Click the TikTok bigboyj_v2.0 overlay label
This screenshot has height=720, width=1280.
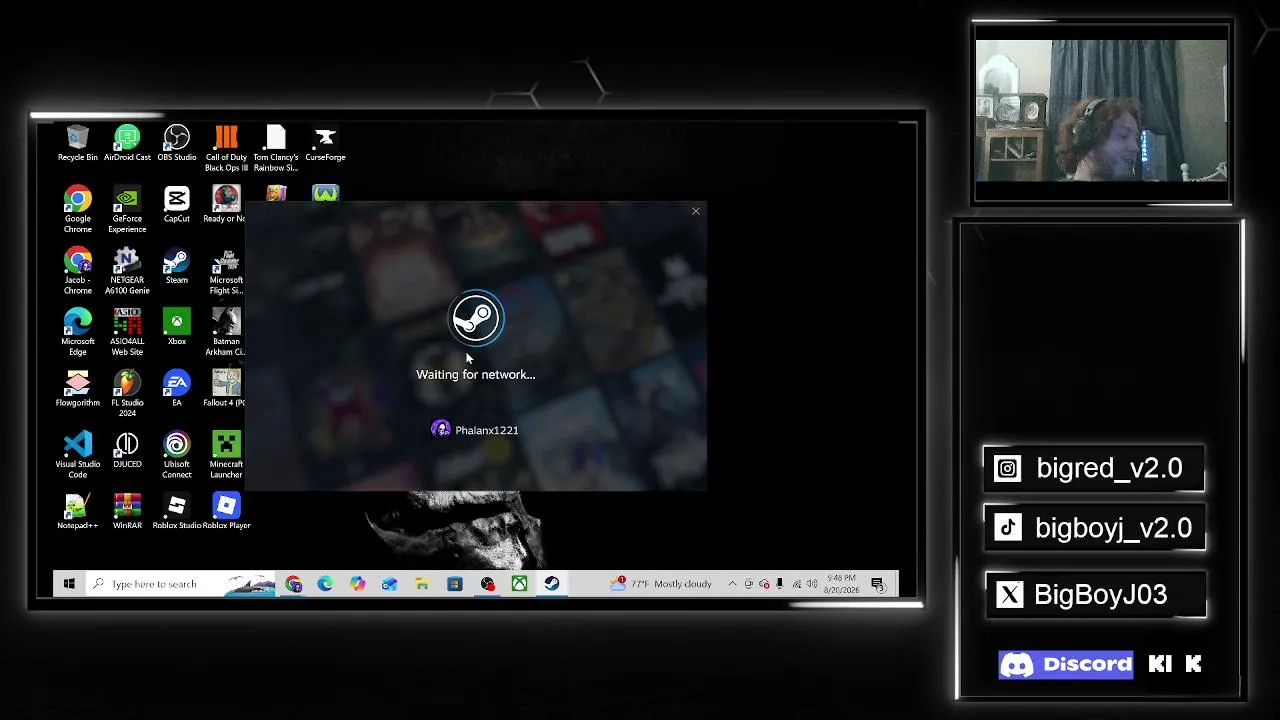pyautogui.click(x=1095, y=528)
